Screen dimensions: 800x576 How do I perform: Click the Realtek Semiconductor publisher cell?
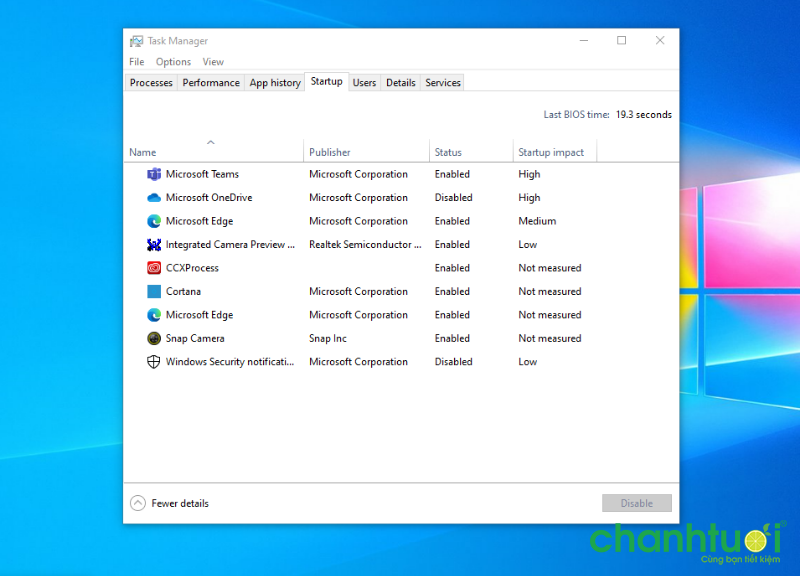tap(365, 245)
